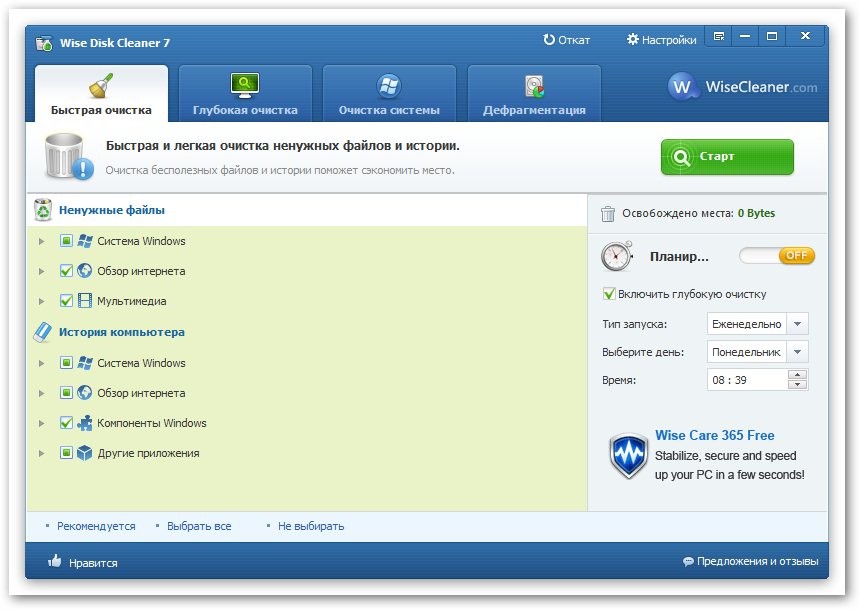The image size is (860, 610).
Task: Expand the Компоненты Windows node
Action: point(42,423)
